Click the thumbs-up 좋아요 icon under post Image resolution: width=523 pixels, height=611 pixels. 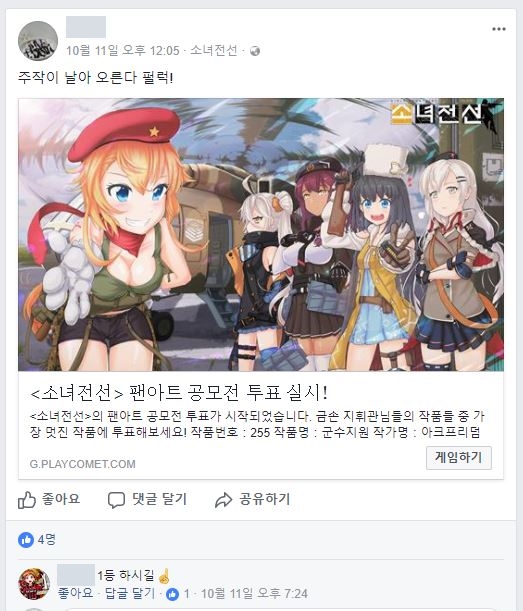tap(27, 500)
